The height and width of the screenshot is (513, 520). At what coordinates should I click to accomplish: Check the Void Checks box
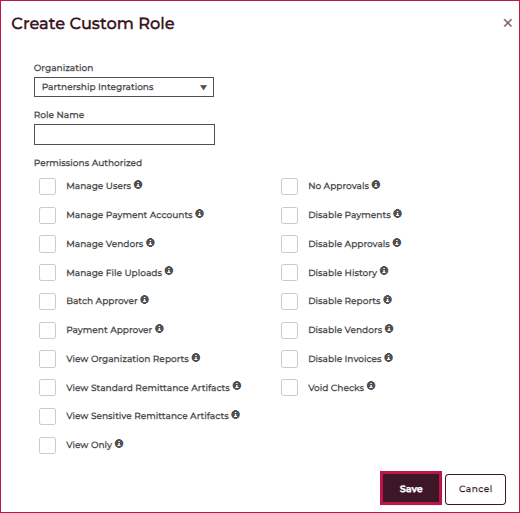click(x=289, y=387)
